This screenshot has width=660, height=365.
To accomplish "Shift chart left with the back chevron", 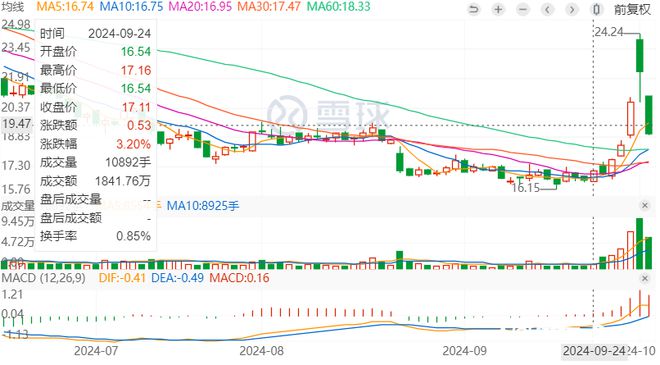I will pyautogui.click(x=547, y=9).
